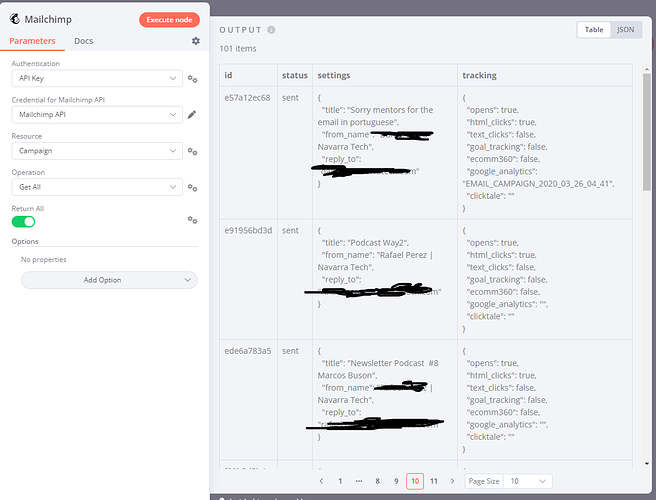Go to next page arrow
The height and width of the screenshot is (500, 656).
point(452,481)
